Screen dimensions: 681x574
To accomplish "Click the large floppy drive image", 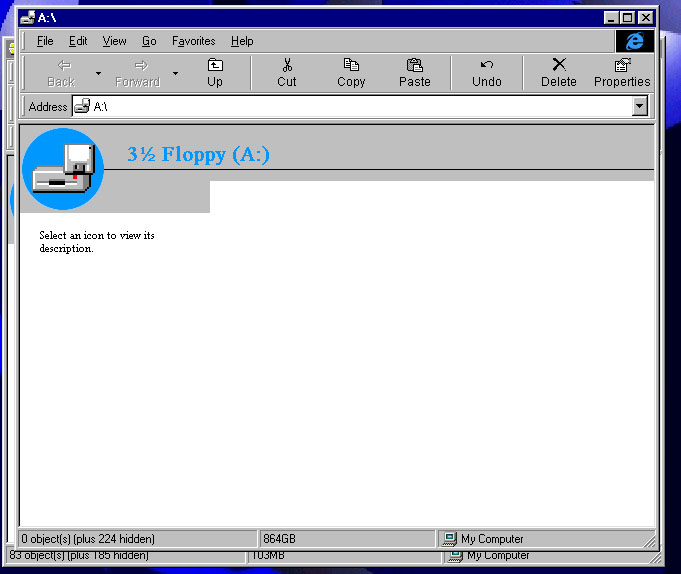I will 63,169.
